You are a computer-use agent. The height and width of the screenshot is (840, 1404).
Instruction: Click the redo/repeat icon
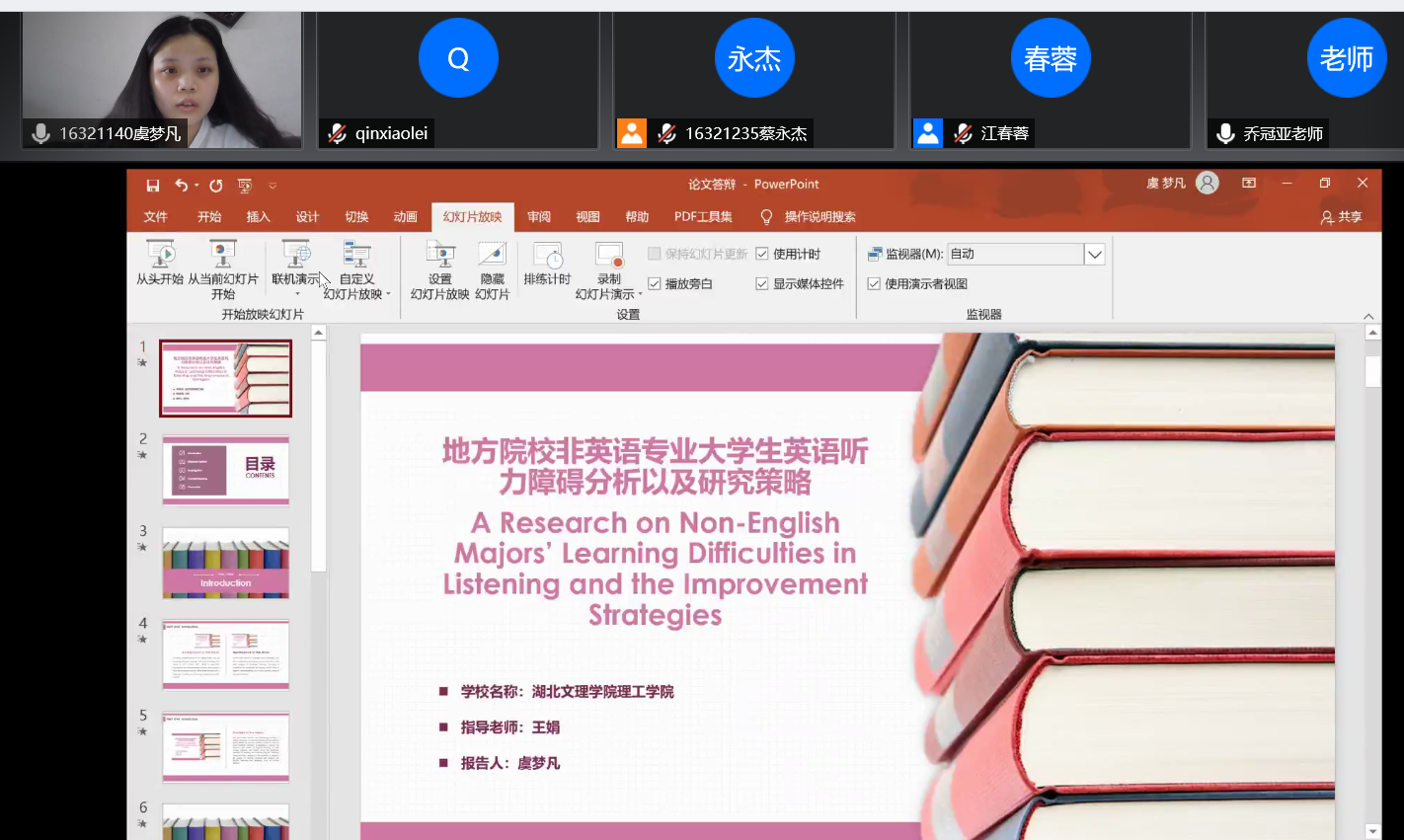point(216,186)
